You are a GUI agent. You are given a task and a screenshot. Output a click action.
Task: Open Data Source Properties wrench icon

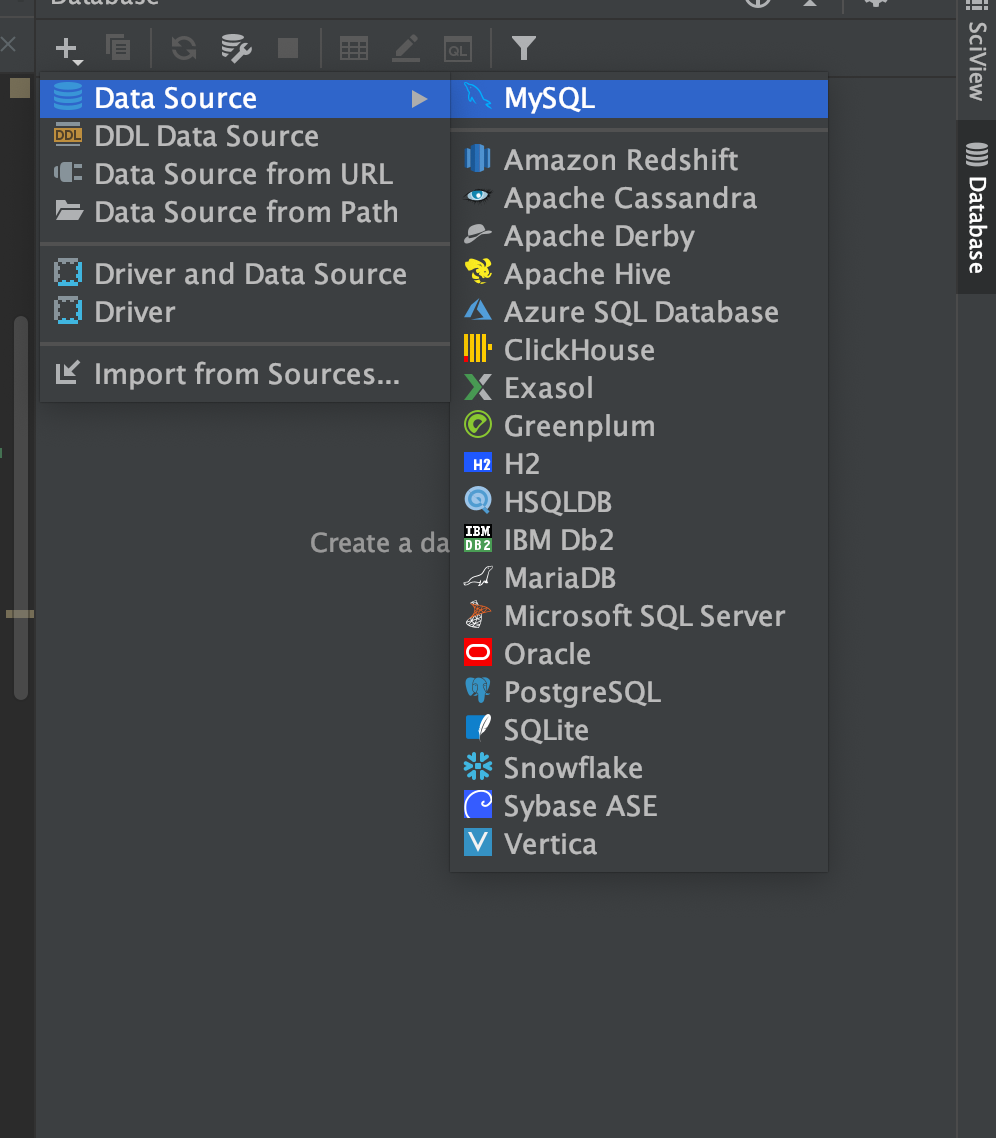[236, 47]
